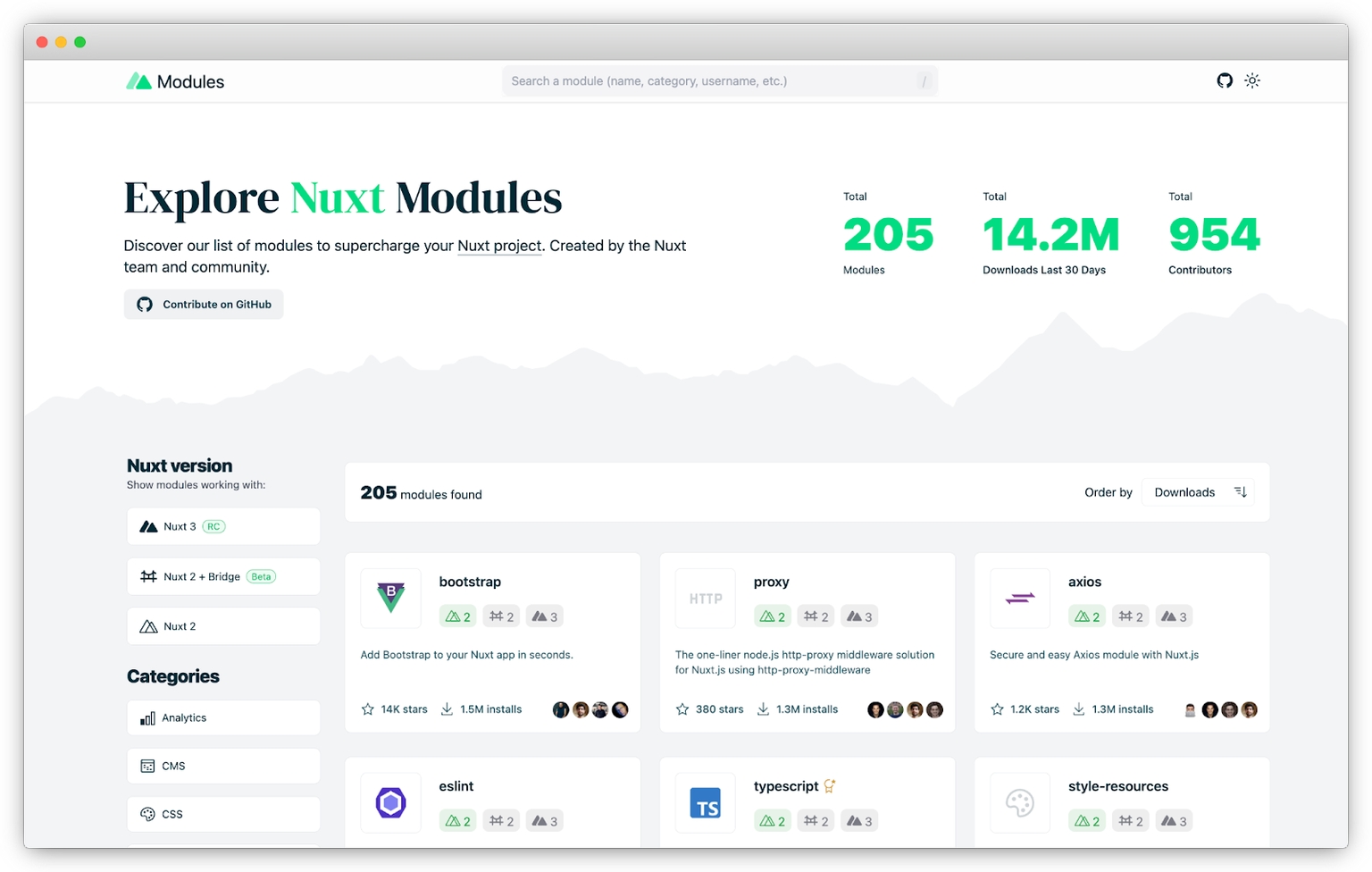Select the Analytics category
This screenshot has width=1372, height=872.
coord(223,717)
